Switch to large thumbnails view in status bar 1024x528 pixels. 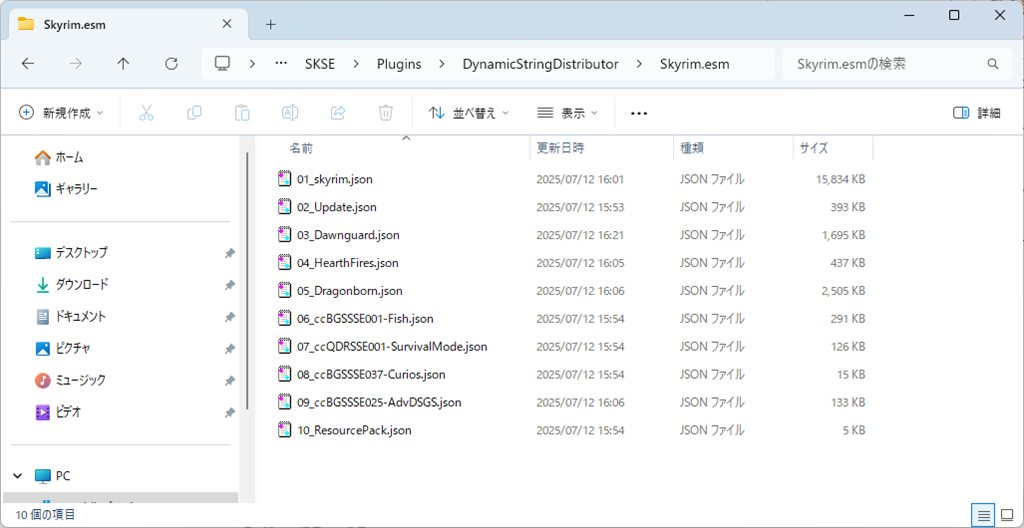[x=1006, y=514]
